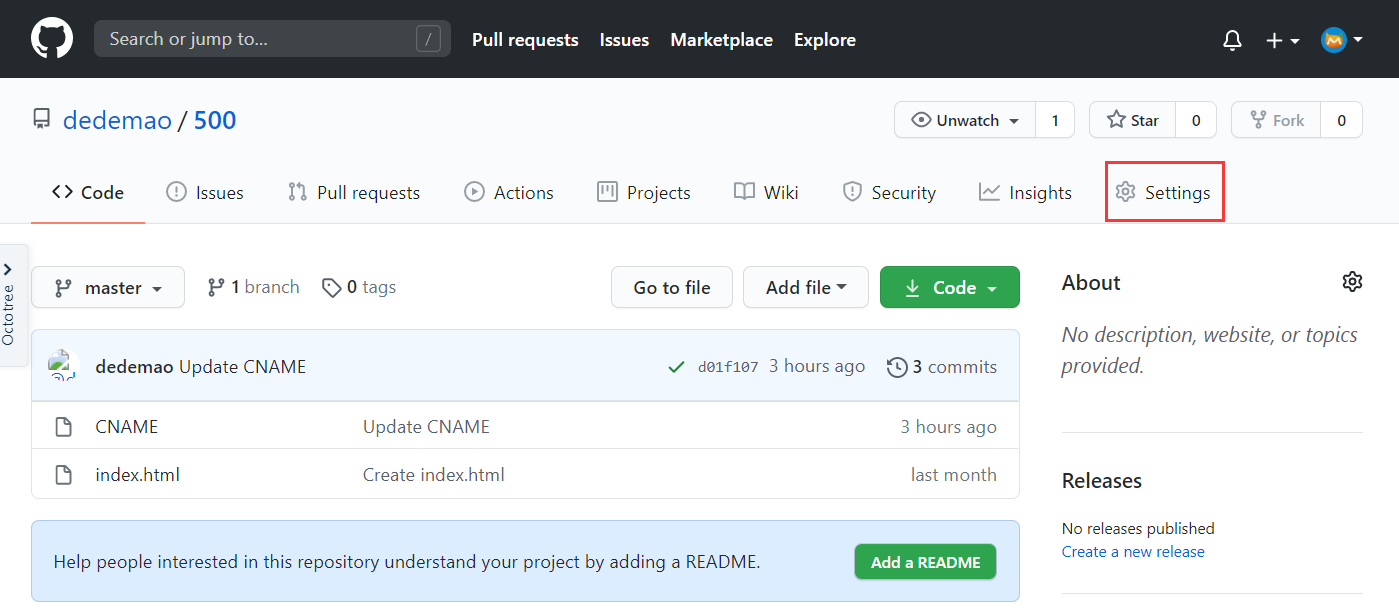View the 3 commits history link
This screenshot has width=1399, height=613.
(x=942, y=367)
